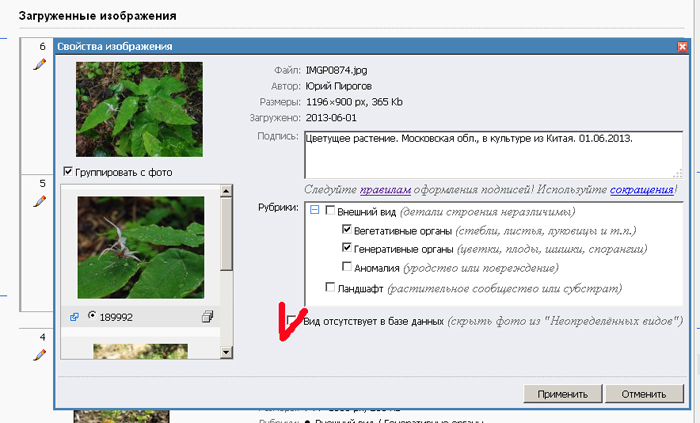Check the 'Ландшафт' rubric checkbox
The width and height of the screenshot is (700, 423).
(331, 287)
